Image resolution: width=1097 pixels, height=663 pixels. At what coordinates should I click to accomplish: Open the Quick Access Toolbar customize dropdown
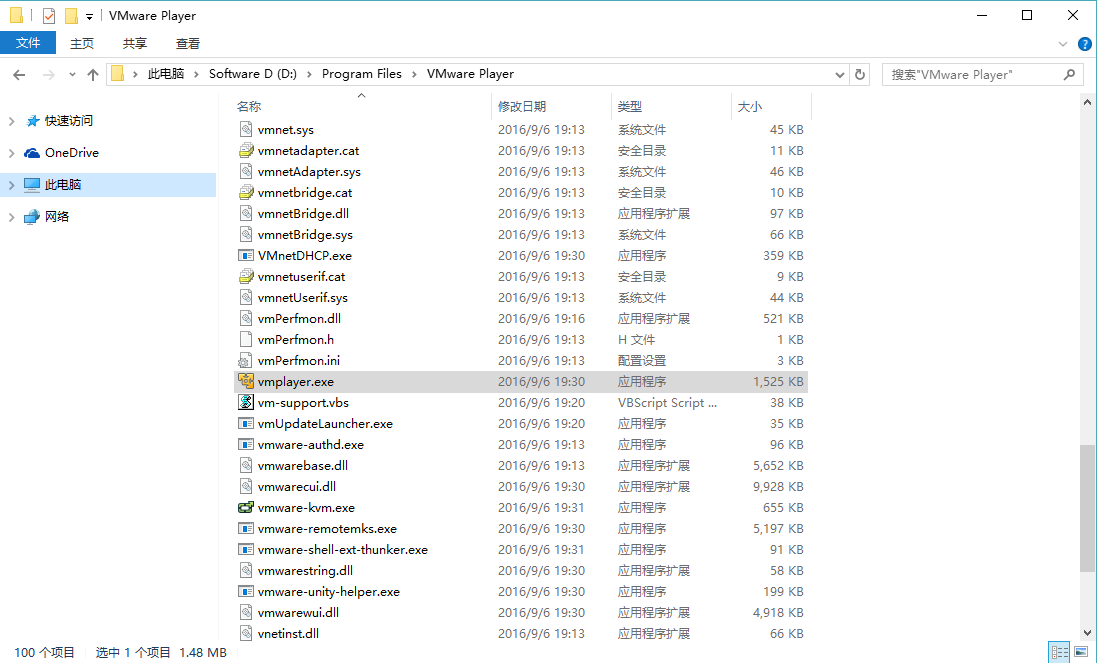tap(90, 16)
